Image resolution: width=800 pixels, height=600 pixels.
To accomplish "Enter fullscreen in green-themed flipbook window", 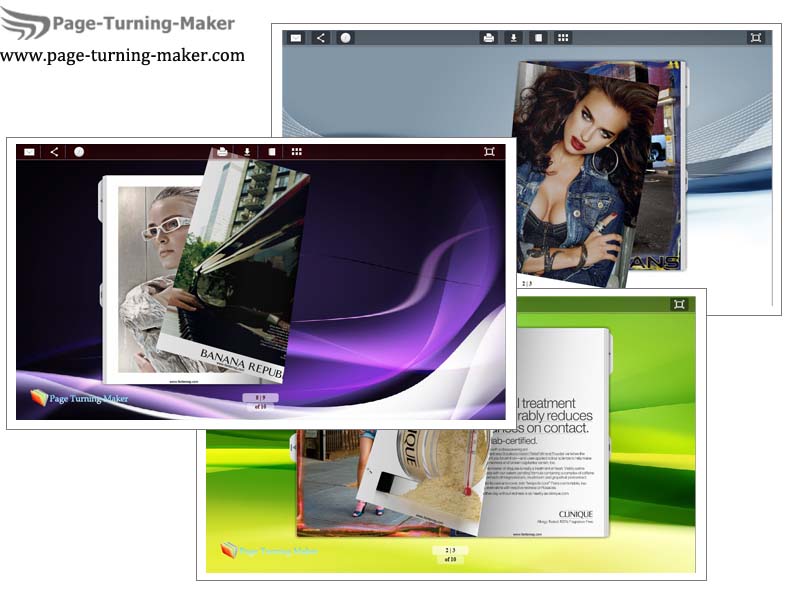I will pos(679,305).
